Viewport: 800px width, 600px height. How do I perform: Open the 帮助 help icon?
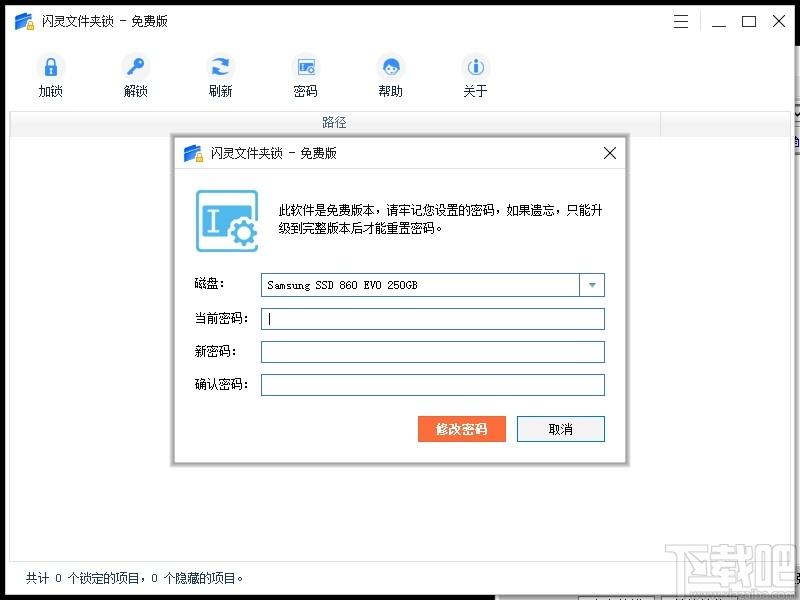391,77
